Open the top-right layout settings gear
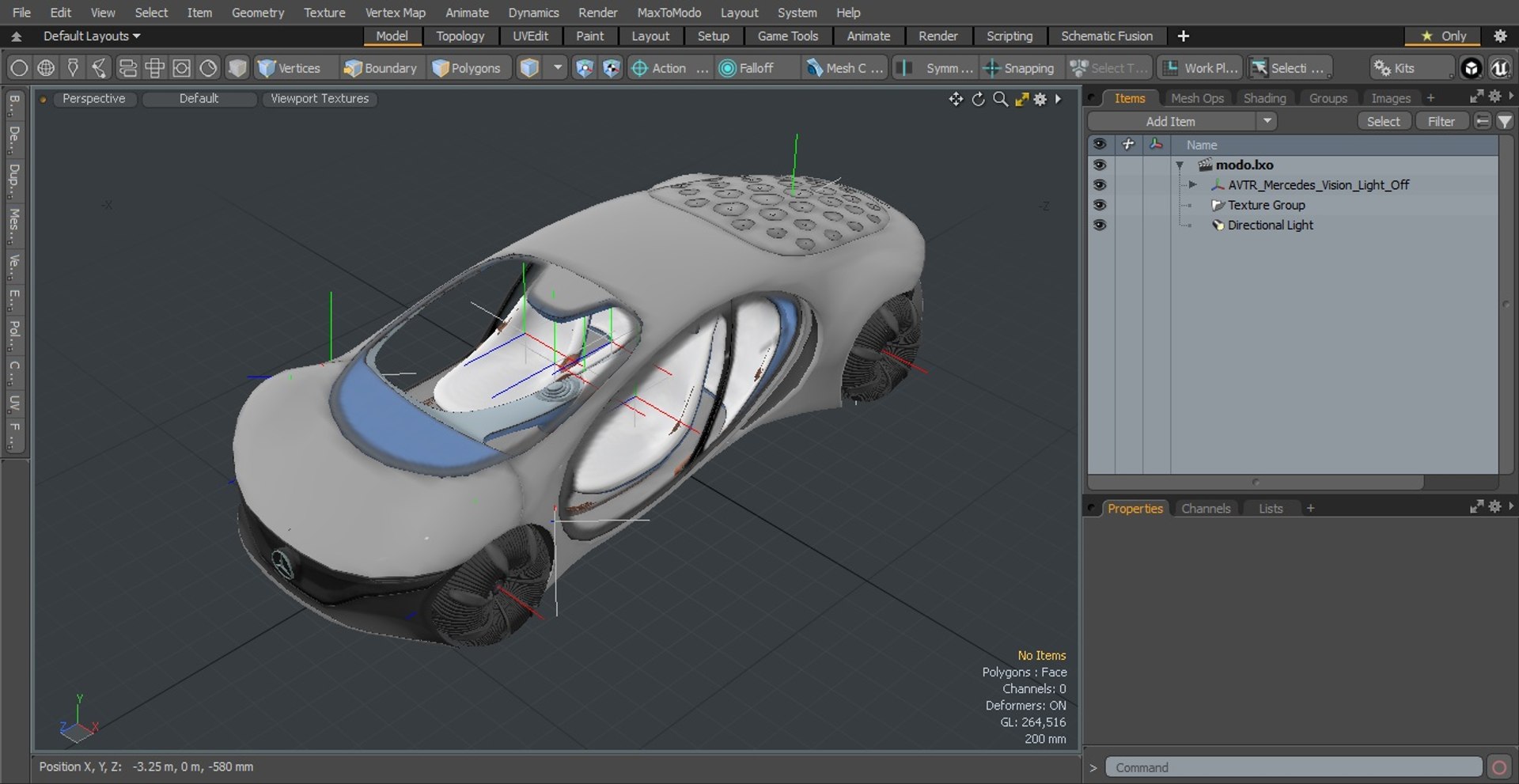1519x784 pixels. pyautogui.click(x=1500, y=36)
